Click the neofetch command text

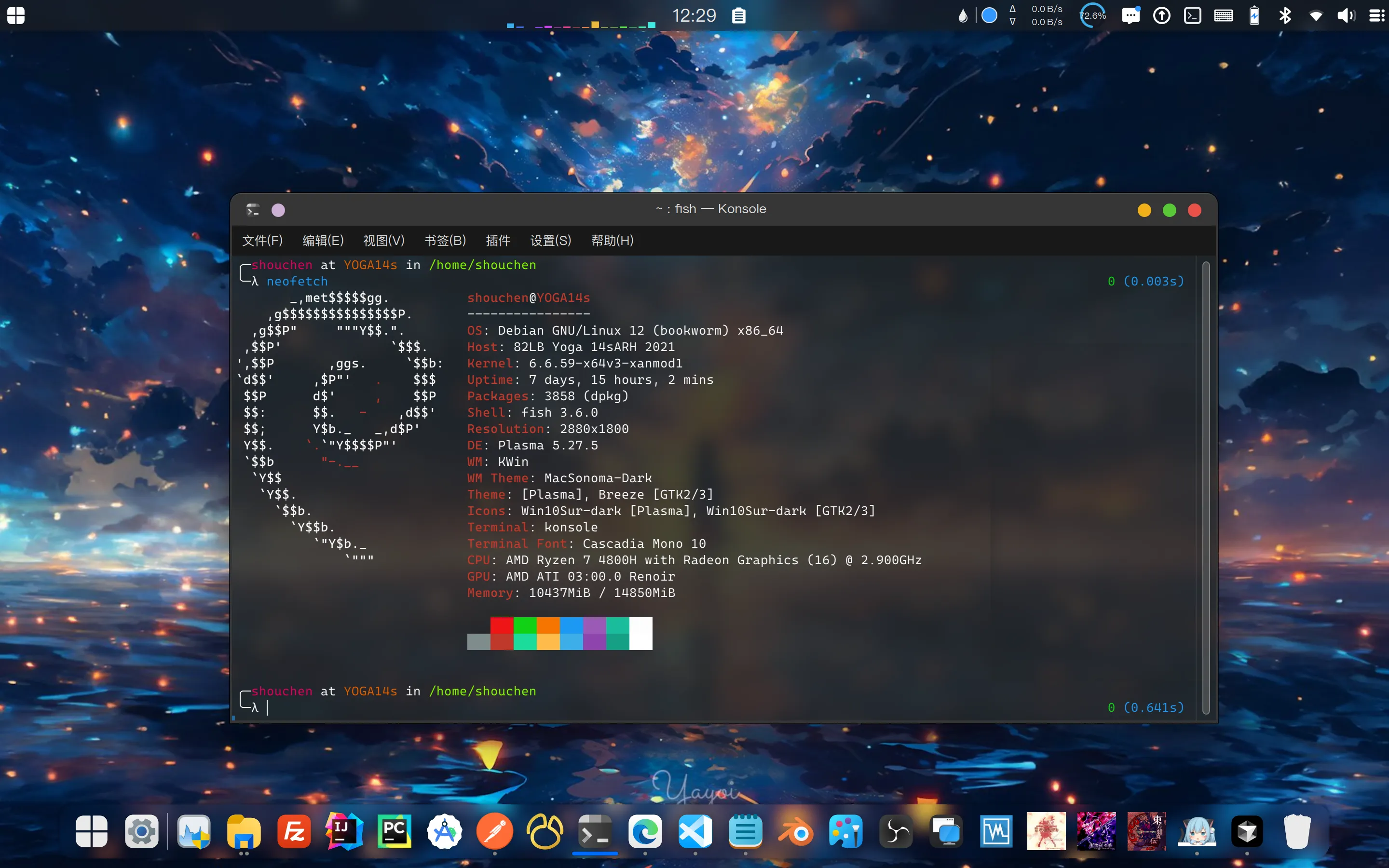click(297, 281)
